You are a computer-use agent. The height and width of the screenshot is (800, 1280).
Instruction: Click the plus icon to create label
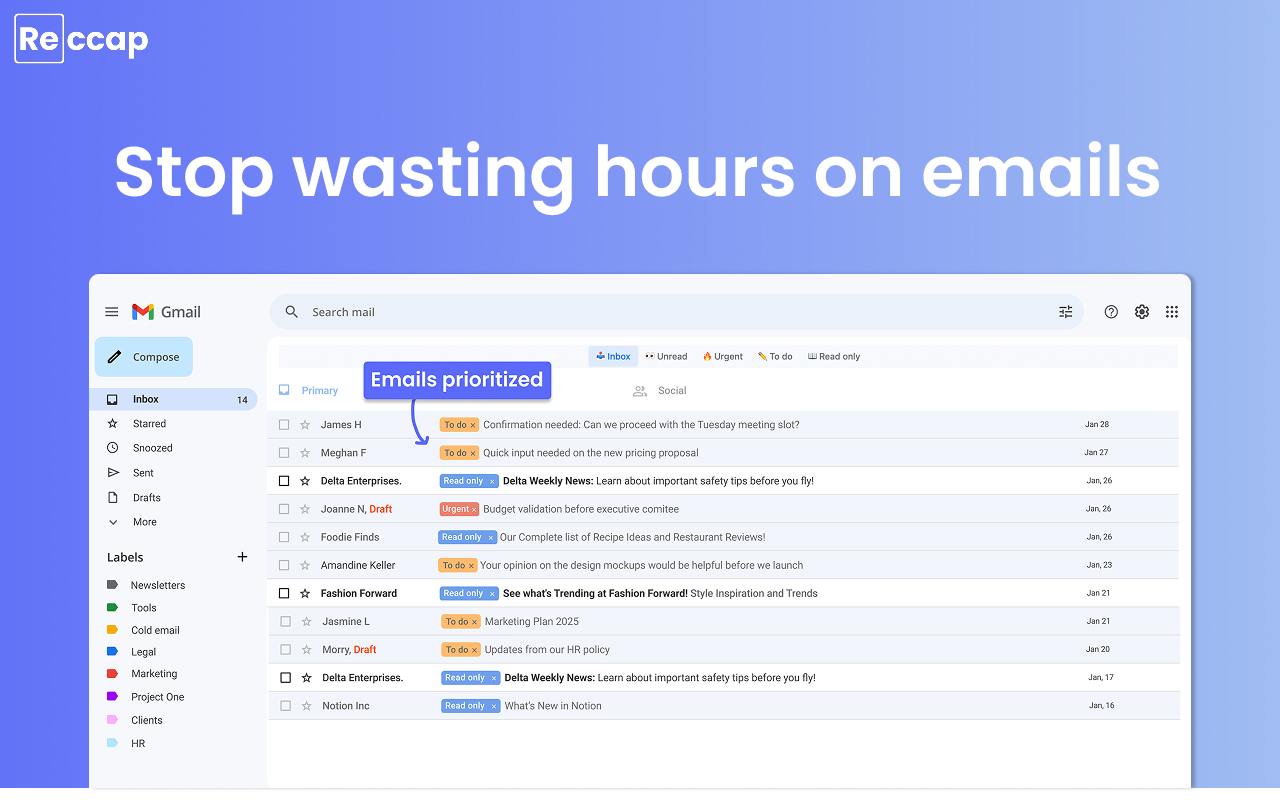(x=242, y=557)
